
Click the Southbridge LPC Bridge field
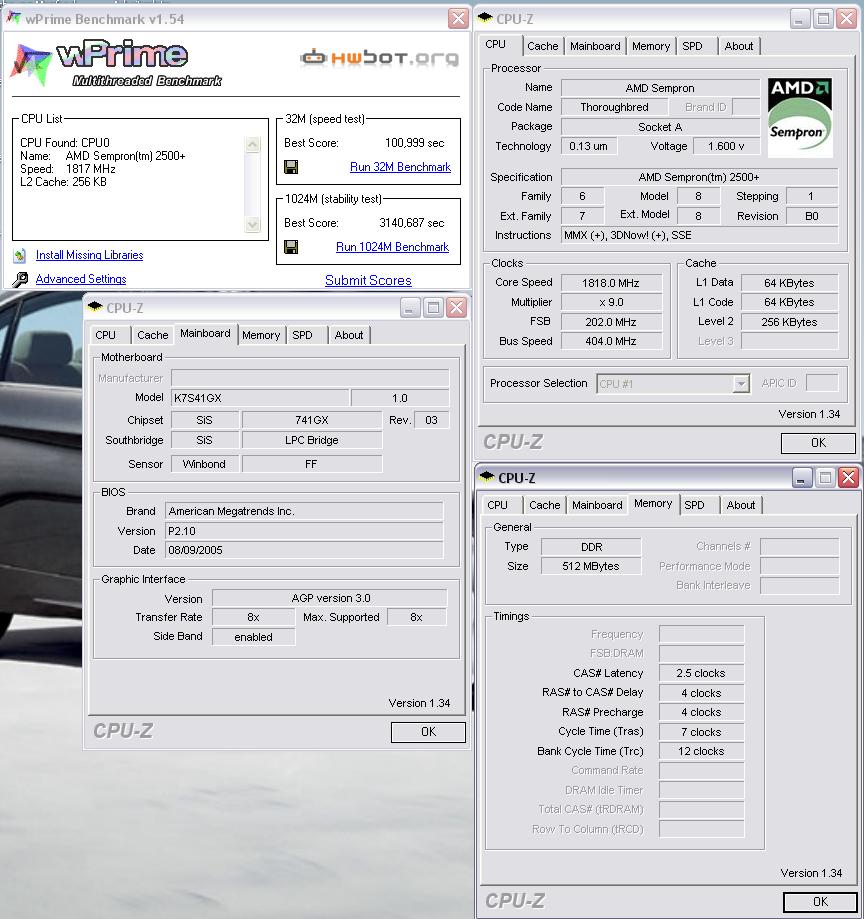click(x=312, y=440)
